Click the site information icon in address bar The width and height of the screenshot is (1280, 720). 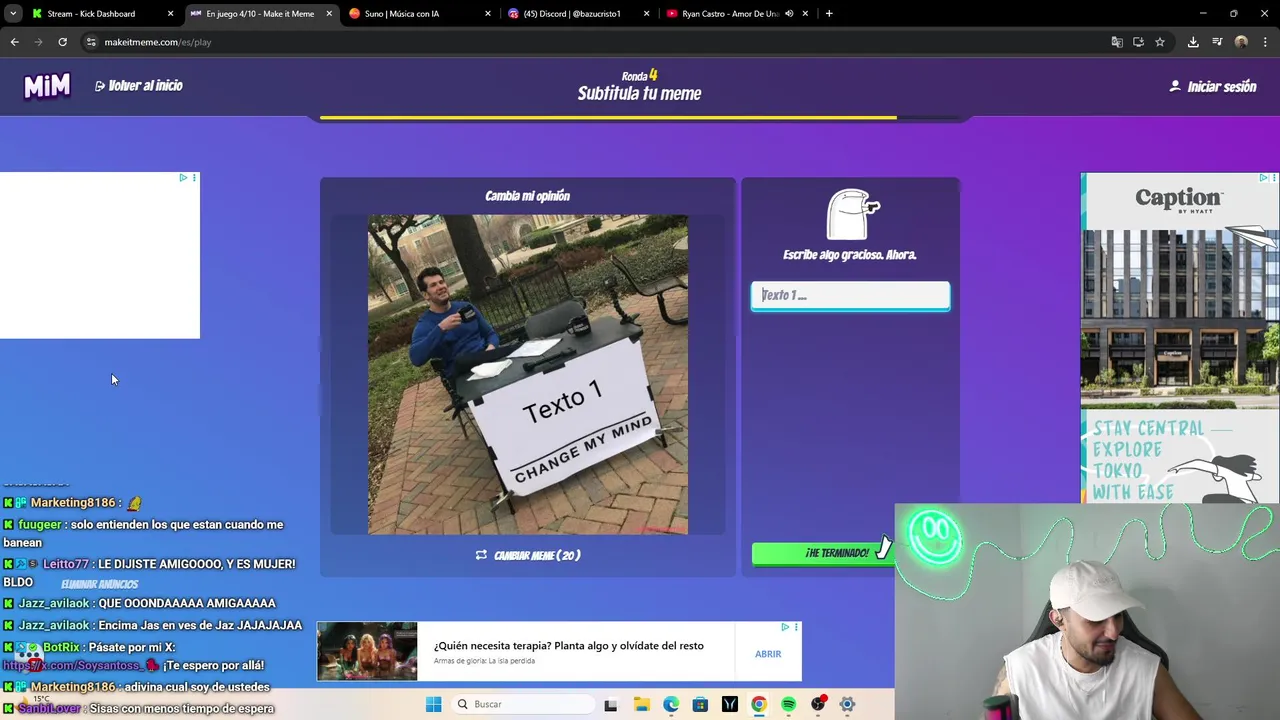[91, 42]
